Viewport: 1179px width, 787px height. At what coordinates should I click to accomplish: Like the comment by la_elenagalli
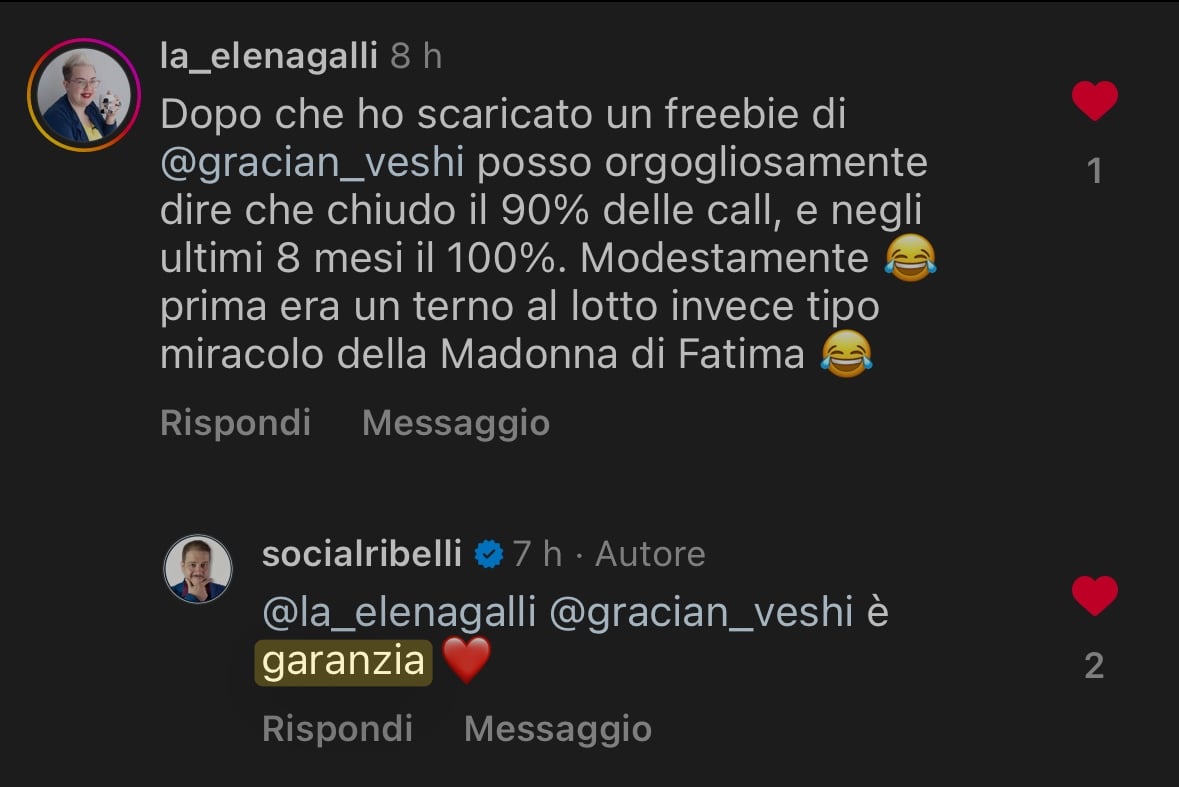pos(1094,101)
